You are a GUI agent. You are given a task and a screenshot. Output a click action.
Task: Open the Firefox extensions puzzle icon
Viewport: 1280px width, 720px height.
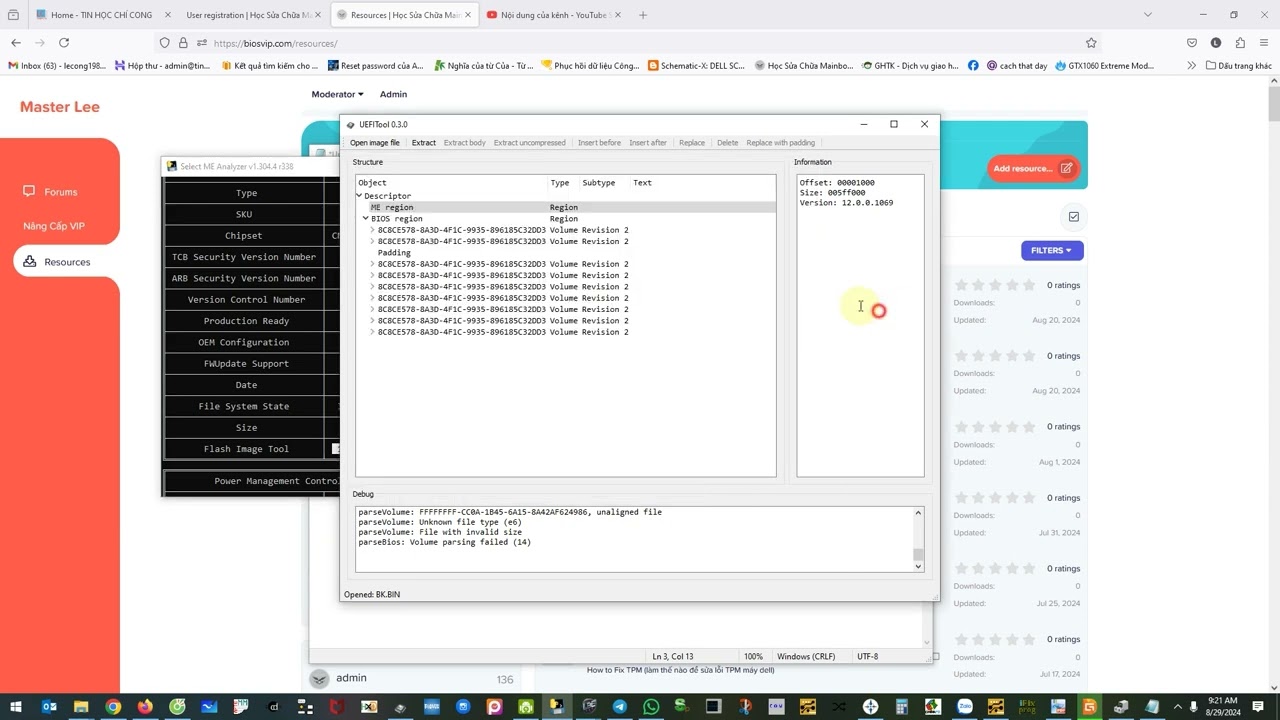1240,43
